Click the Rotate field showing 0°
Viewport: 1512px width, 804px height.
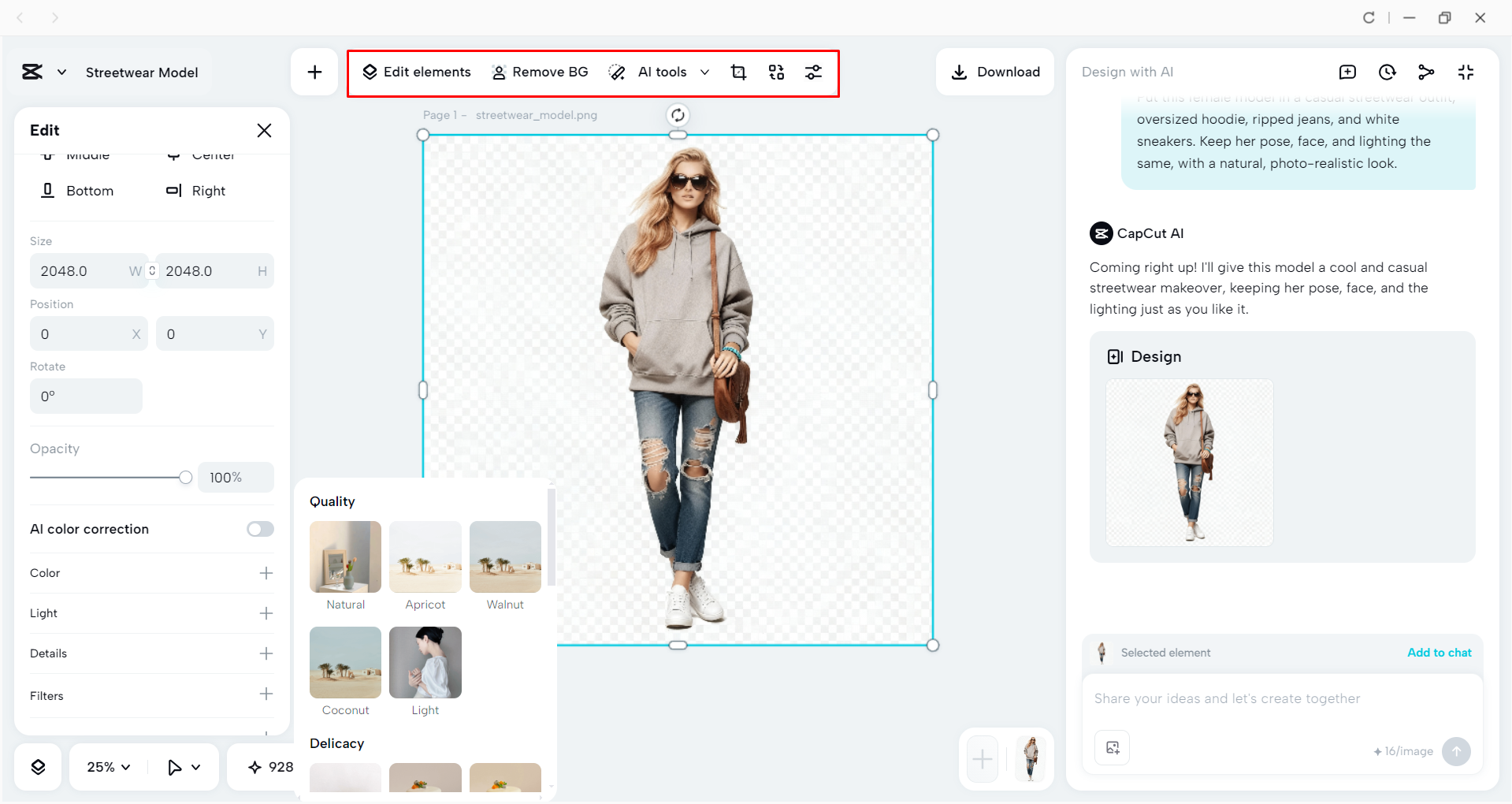86,396
